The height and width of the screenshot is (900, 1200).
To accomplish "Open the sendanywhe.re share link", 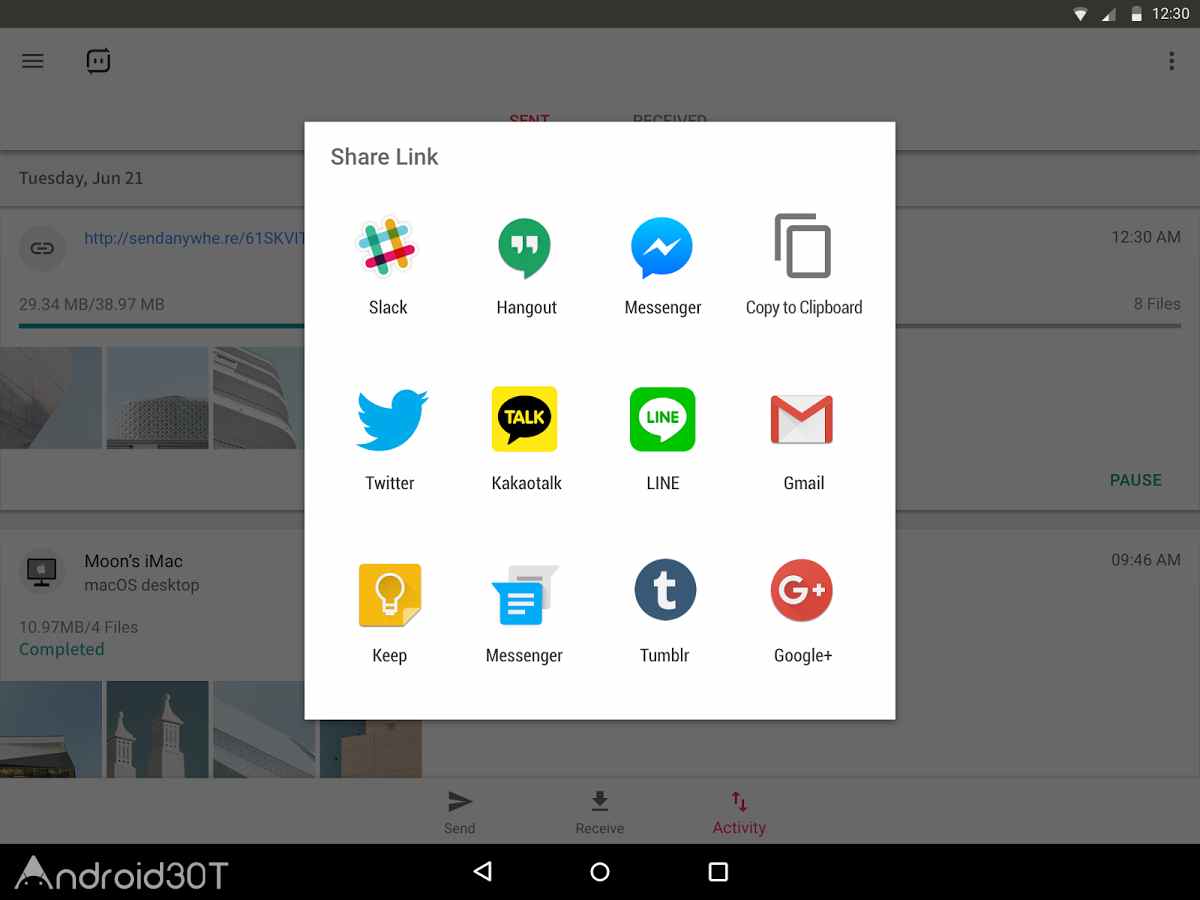I will tap(194, 239).
